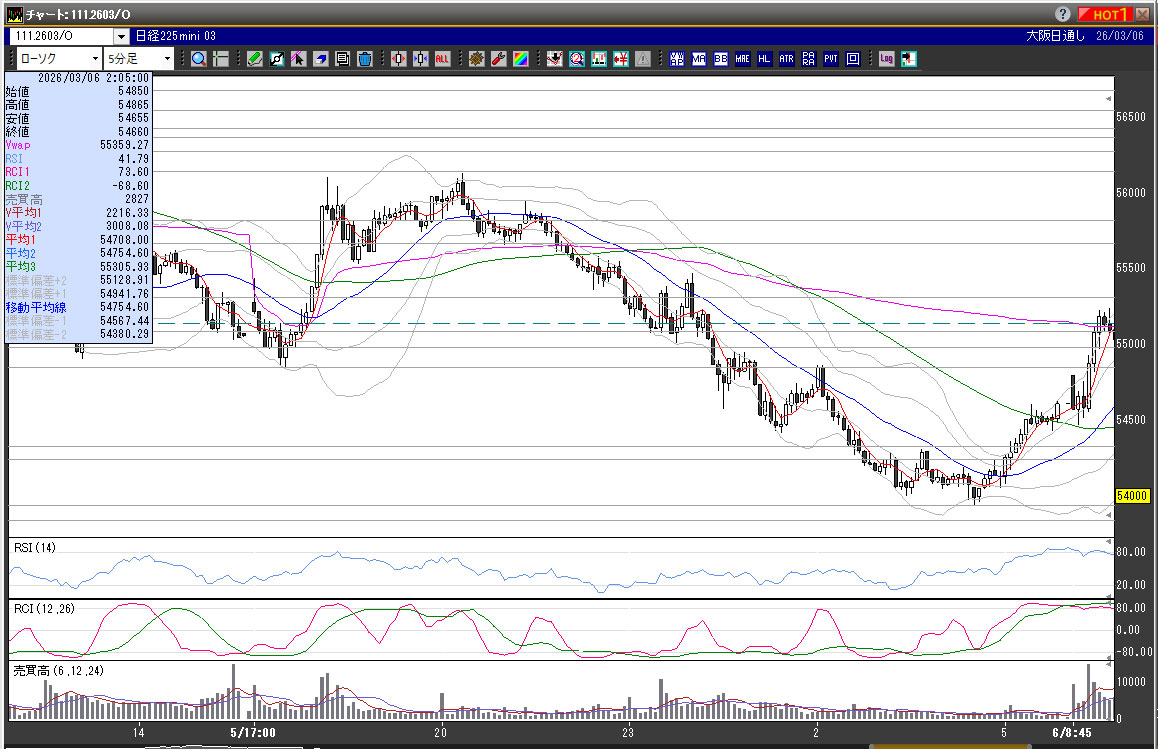Click the trash can delete icon
The image size is (1158, 749).
tap(364, 59)
